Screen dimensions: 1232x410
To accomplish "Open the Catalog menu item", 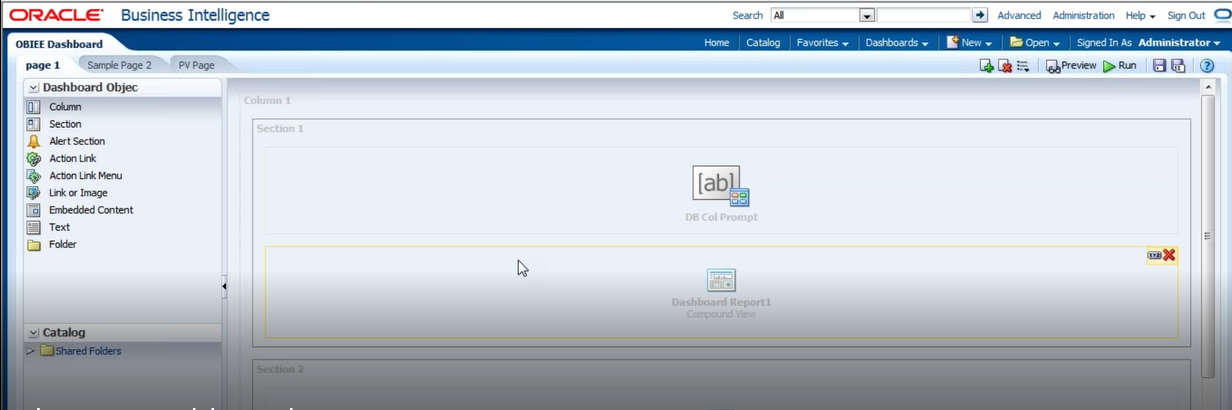I will 763,43.
